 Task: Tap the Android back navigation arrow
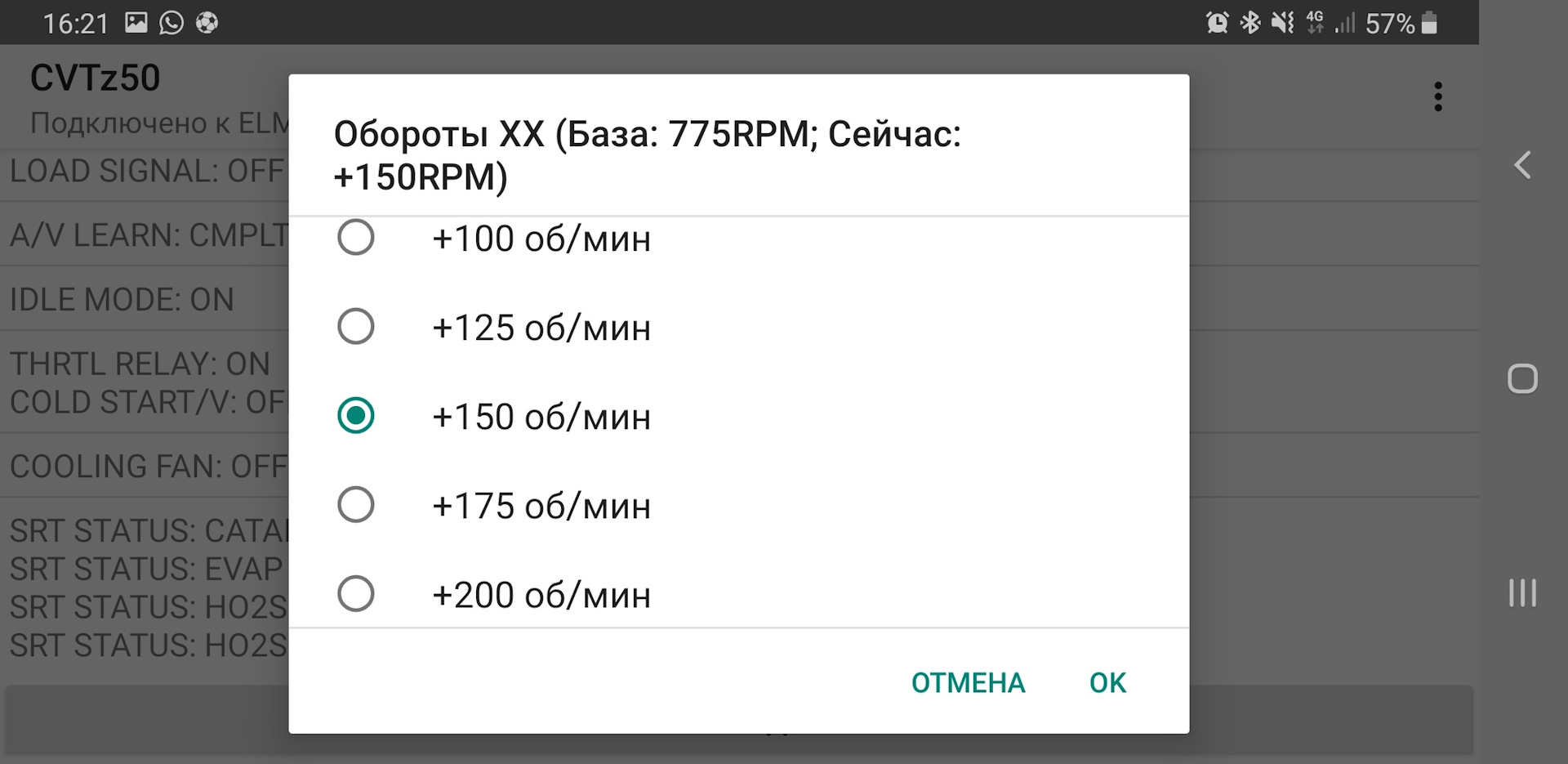[1522, 166]
